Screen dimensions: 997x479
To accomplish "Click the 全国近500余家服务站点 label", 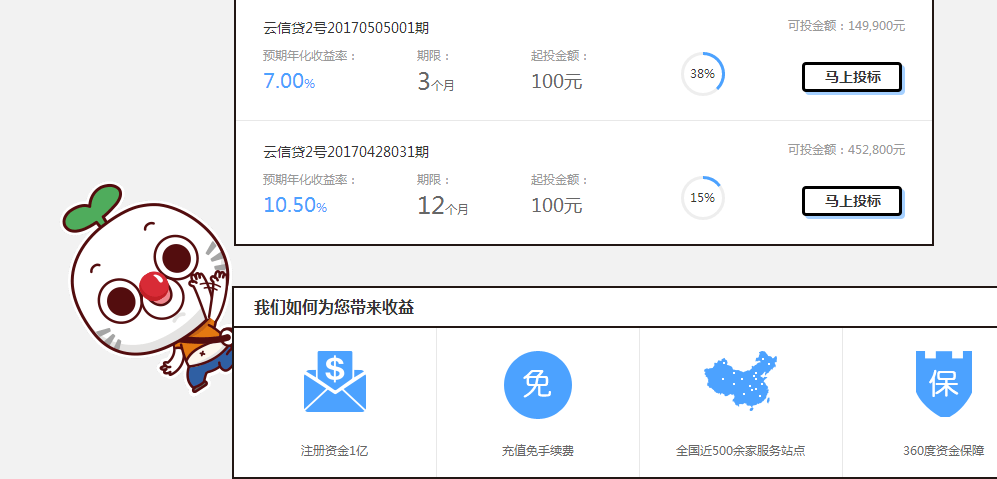I will click(741, 451).
